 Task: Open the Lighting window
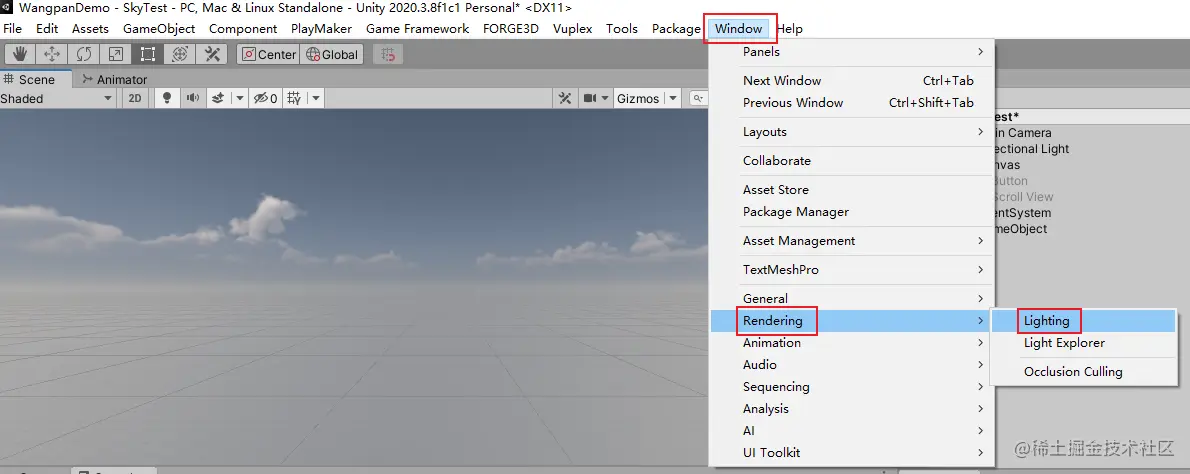click(x=1084, y=321)
